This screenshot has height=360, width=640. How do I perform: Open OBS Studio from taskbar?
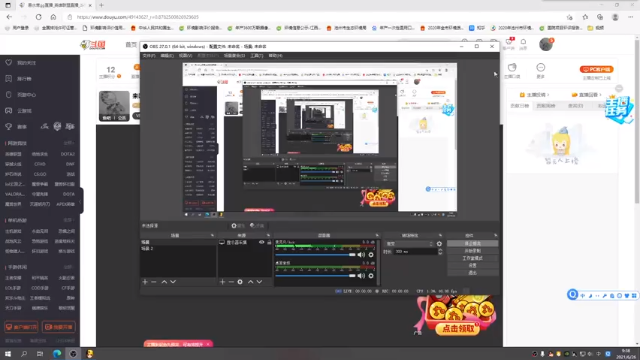pos(73,354)
